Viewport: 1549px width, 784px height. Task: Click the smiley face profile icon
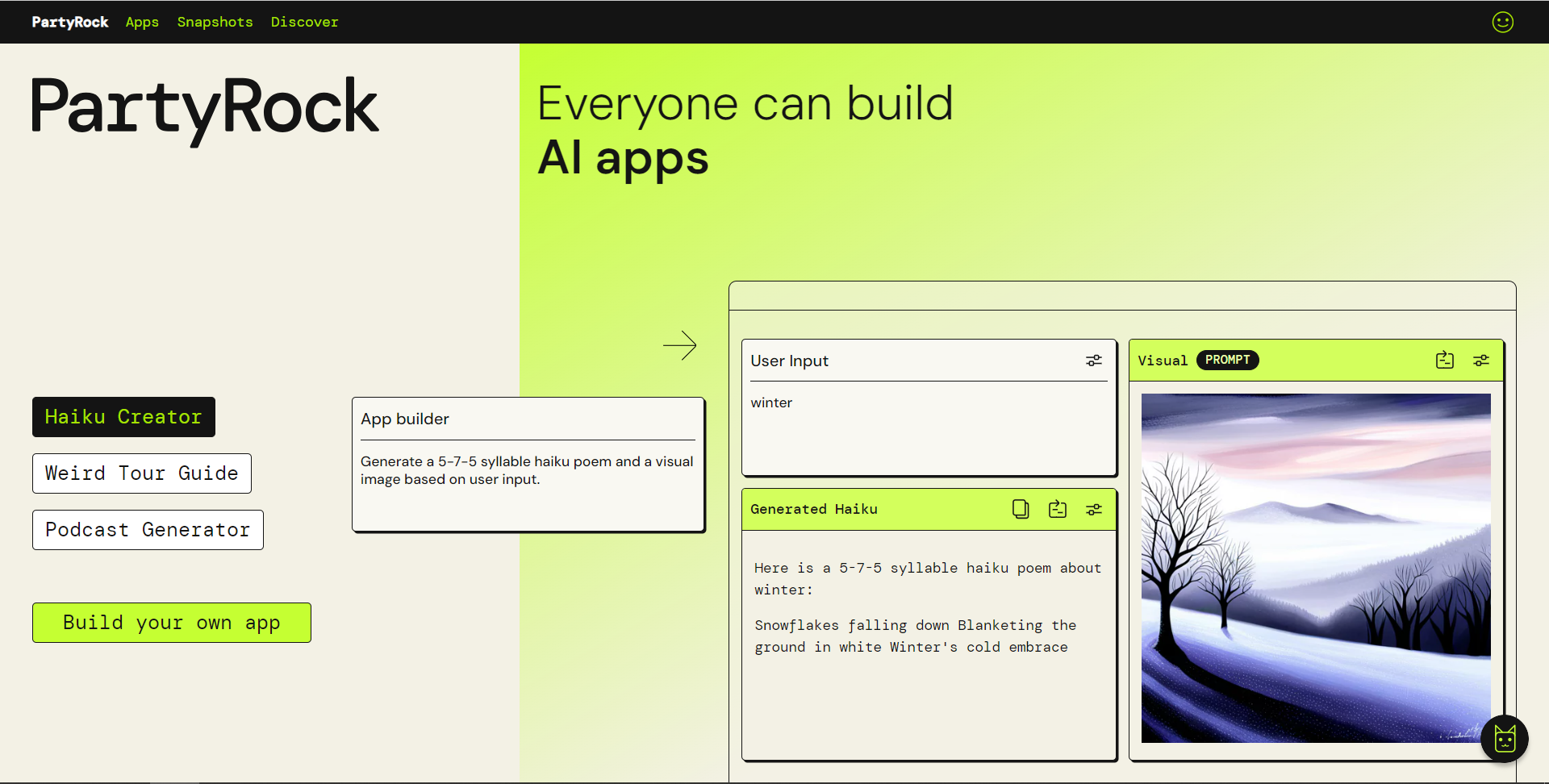pyautogui.click(x=1502, y=22)
